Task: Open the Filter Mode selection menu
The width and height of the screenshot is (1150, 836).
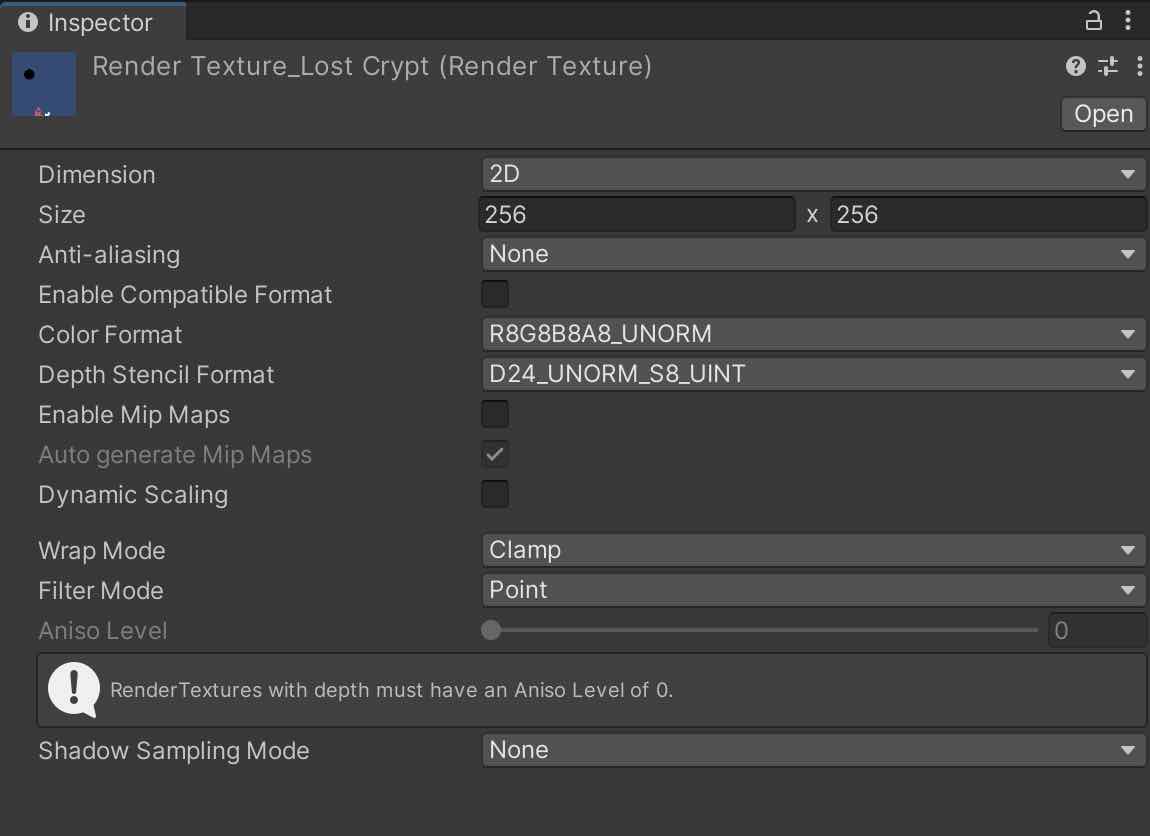Action: (813, 590)
